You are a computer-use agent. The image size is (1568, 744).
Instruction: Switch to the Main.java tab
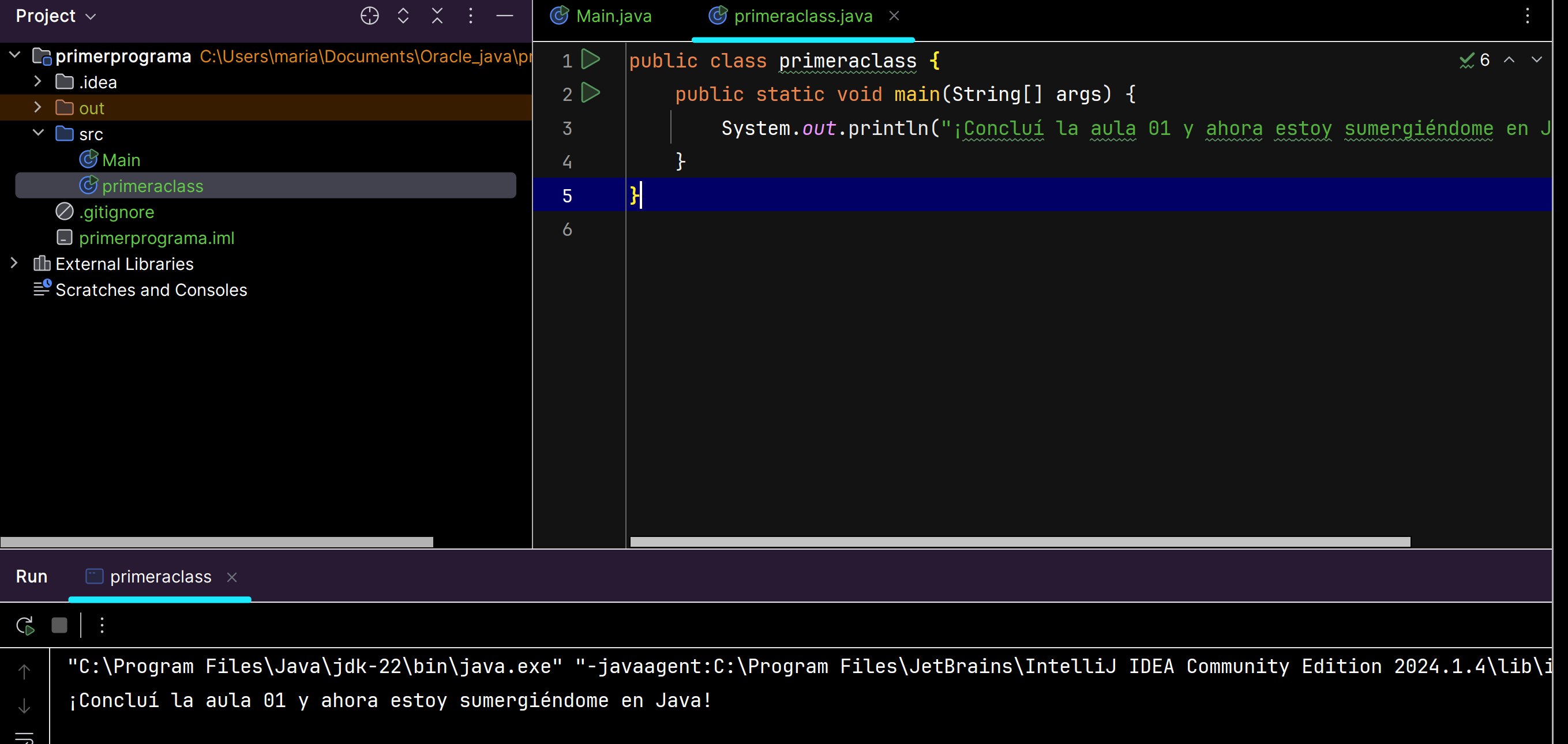pos(601,16)
